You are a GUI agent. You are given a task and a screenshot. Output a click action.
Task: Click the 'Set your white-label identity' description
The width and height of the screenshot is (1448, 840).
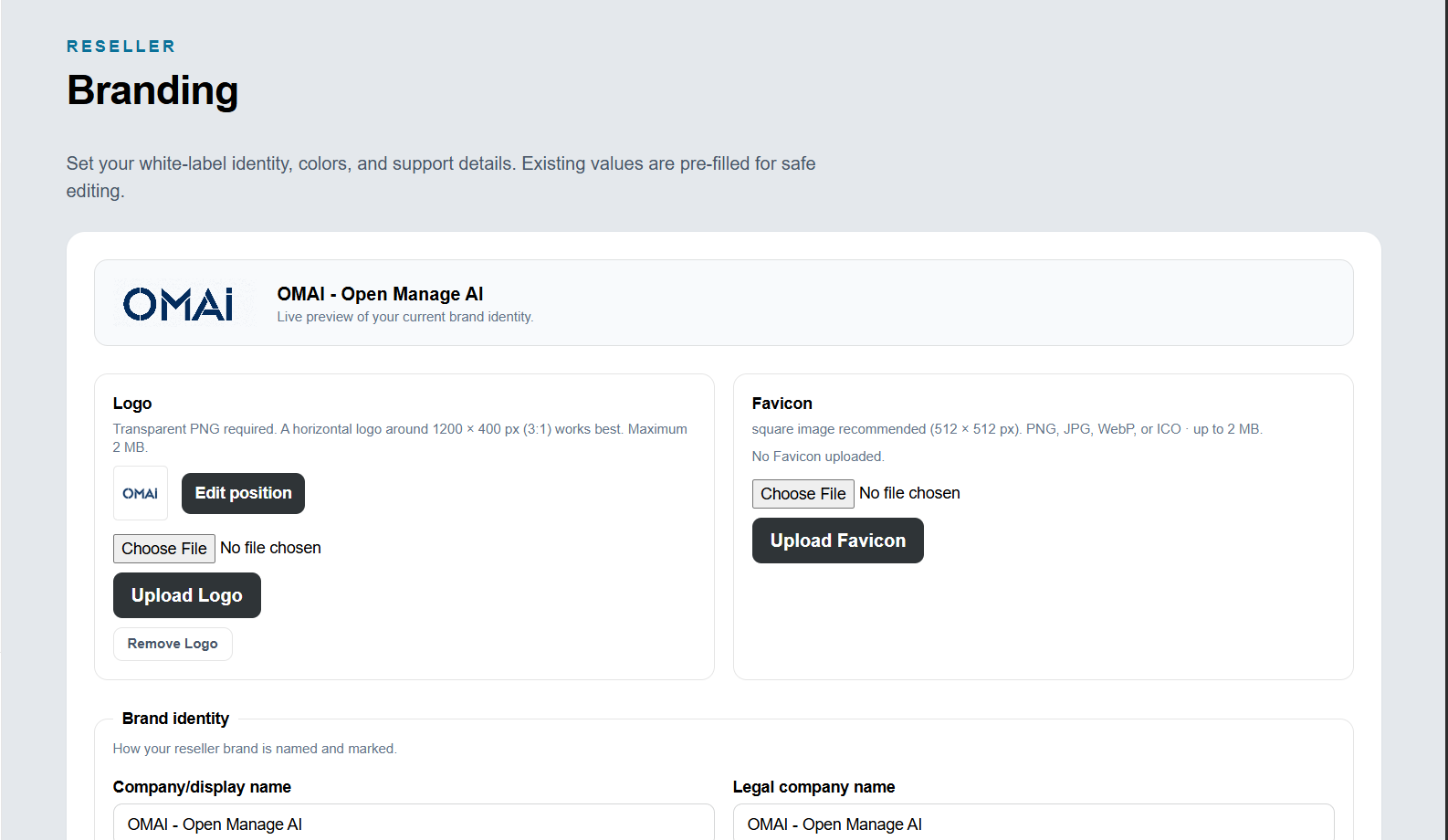coord(441,177)
